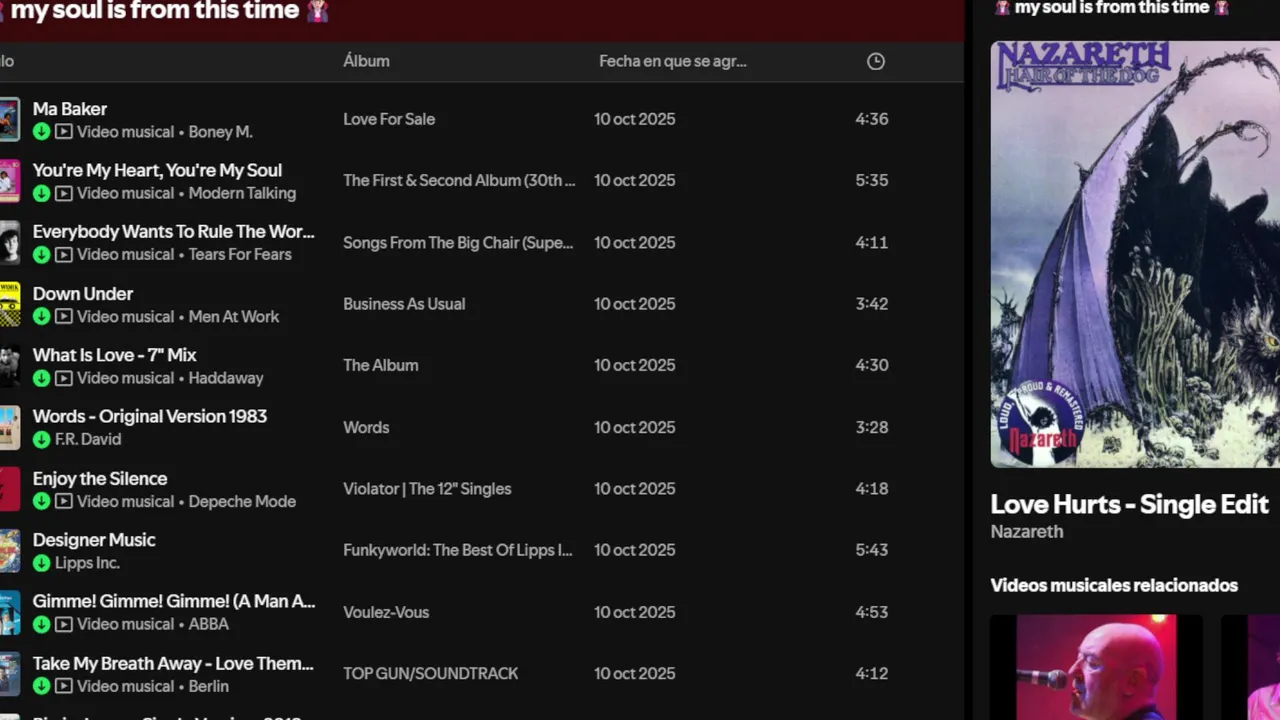Click music video icon on Ma Baker row
Screen dimensions: 1280x720
pos(64,131)
